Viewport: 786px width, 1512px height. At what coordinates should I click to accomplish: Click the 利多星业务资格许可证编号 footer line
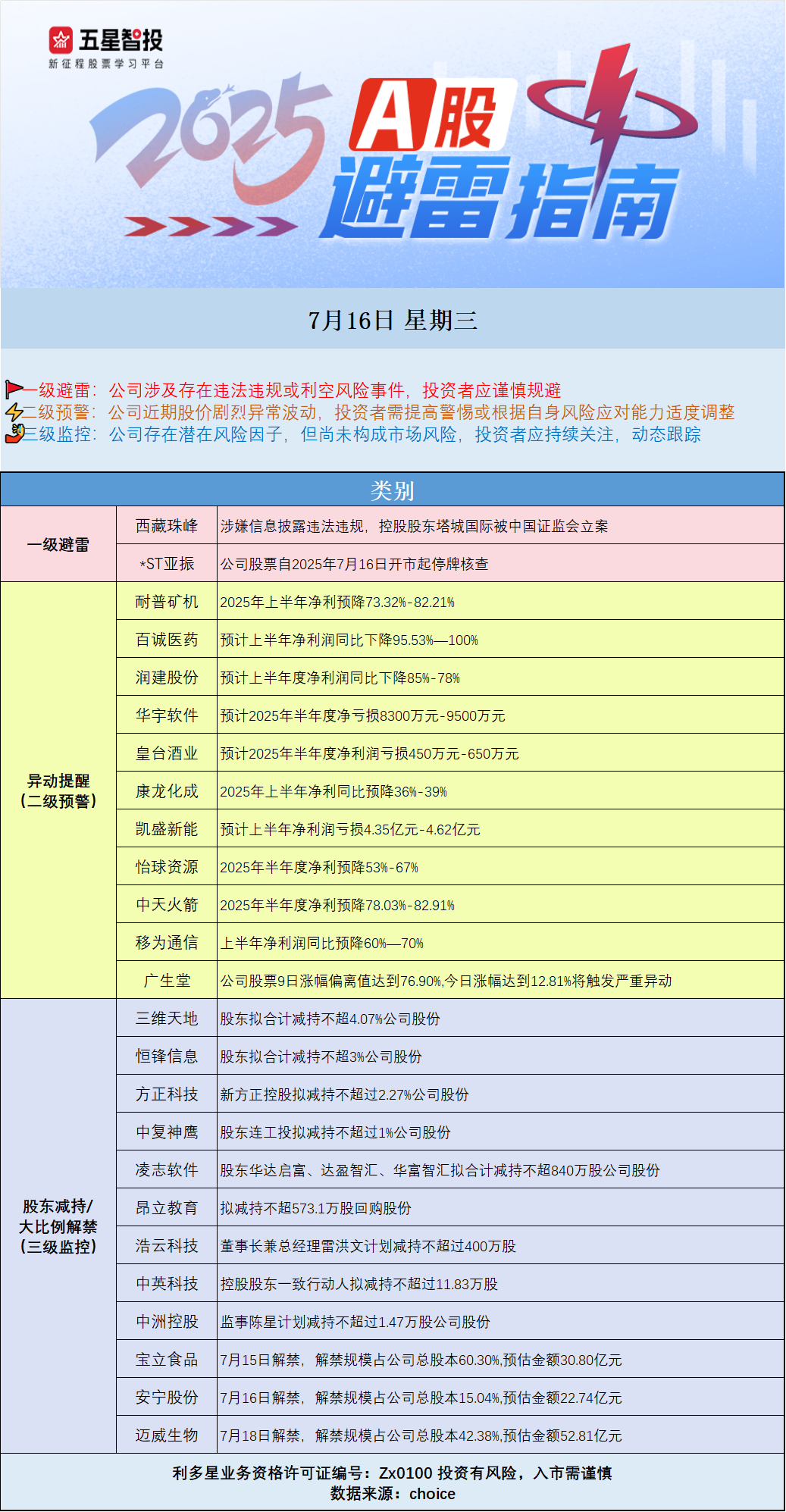coord(393,1473)
